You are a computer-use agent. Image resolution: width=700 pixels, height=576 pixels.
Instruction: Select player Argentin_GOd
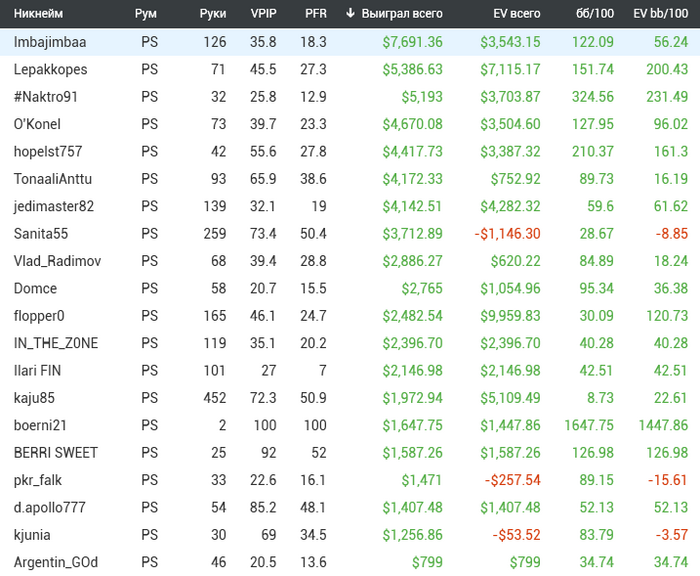click(56, 562)
